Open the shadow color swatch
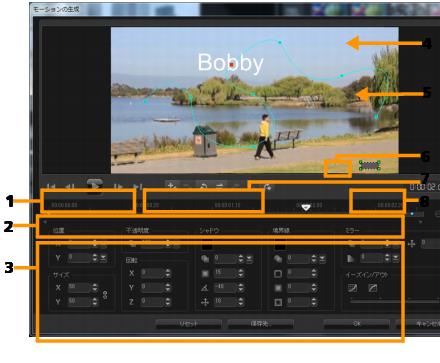The height and width of the screenshot is (363, 440). pos(207,247)
